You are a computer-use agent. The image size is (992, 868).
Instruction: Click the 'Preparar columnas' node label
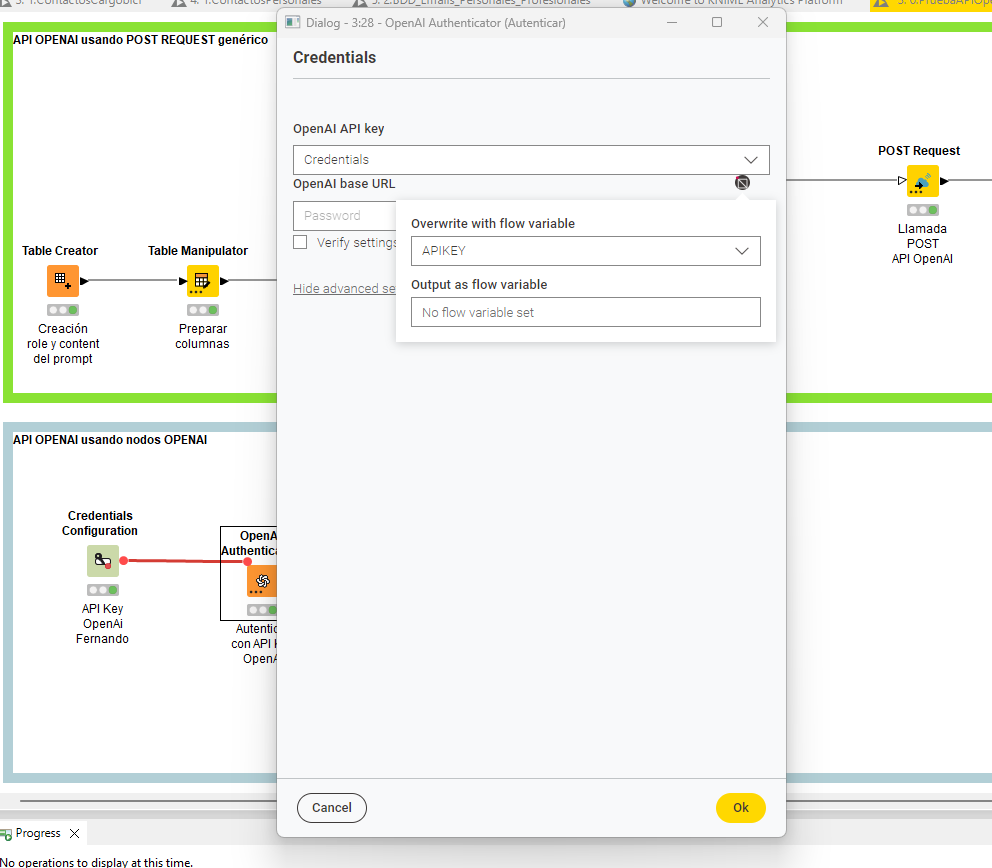(202, 337)
